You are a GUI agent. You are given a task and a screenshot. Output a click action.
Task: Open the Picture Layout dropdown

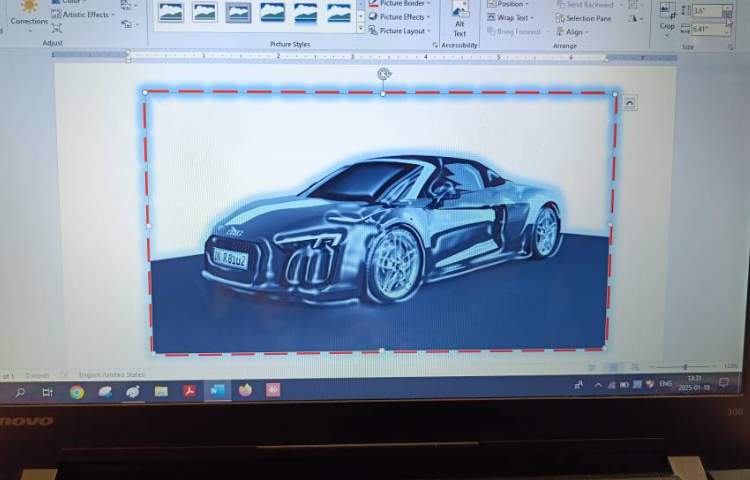coord(401,31)
